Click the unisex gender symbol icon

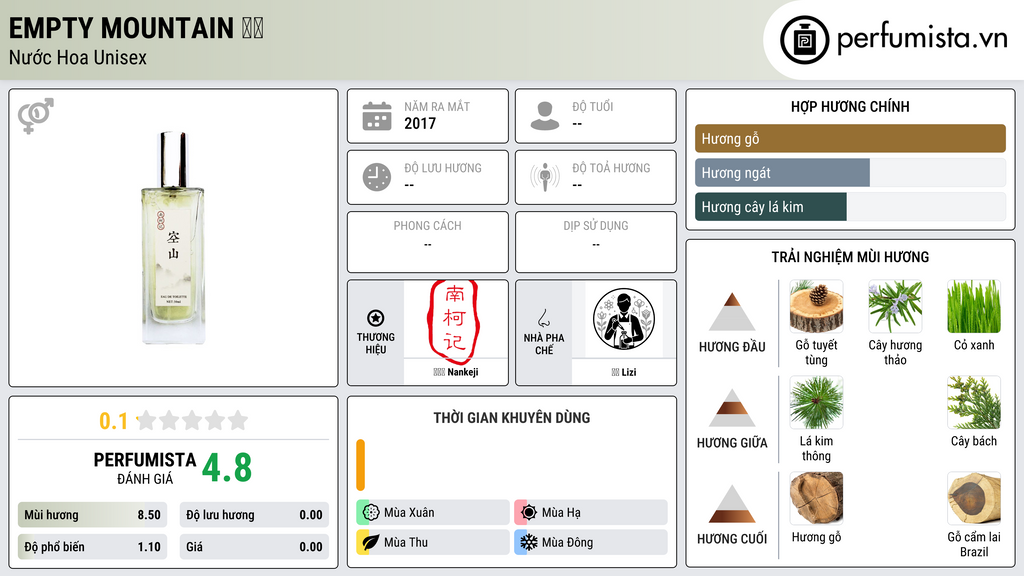click(36, 116)
